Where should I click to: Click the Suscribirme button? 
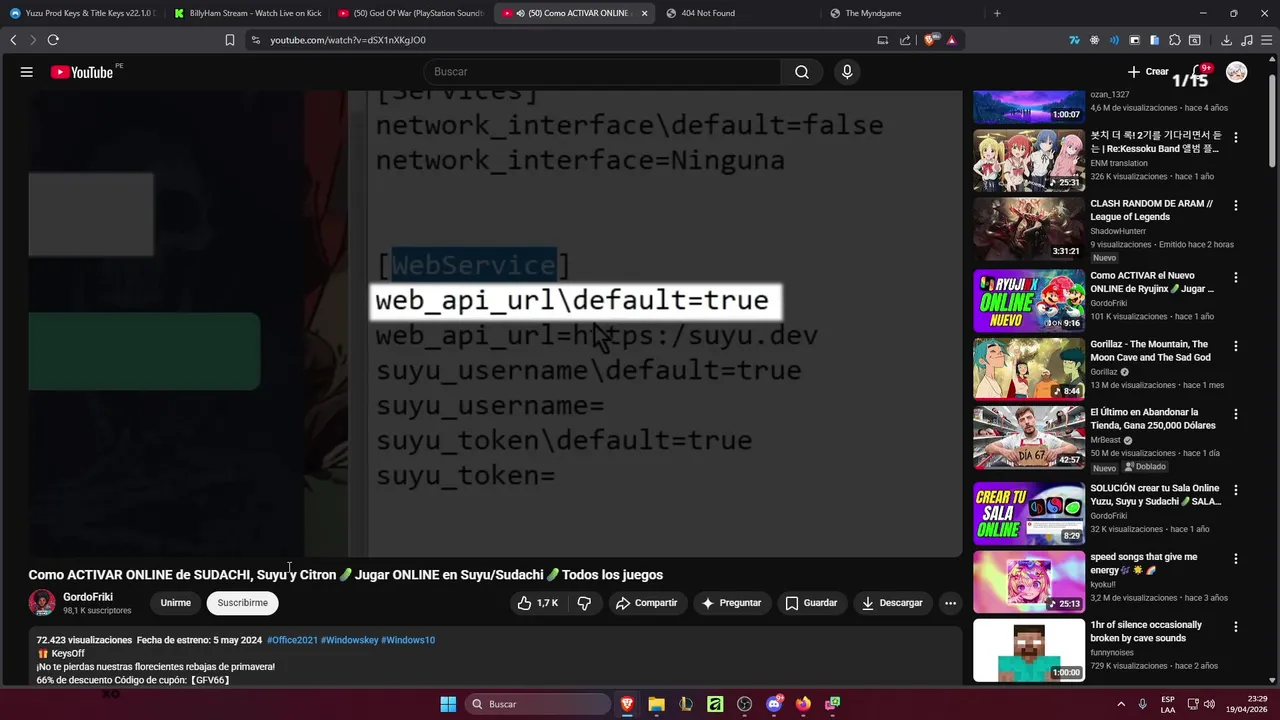(243, 603)
